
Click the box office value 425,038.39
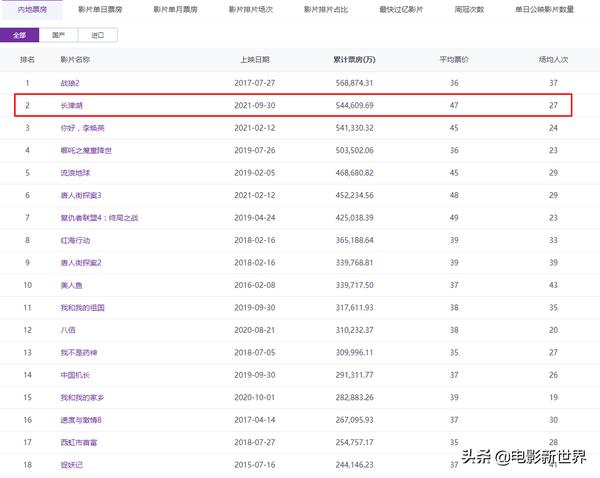pyautogui.click(x=354, y=218)
